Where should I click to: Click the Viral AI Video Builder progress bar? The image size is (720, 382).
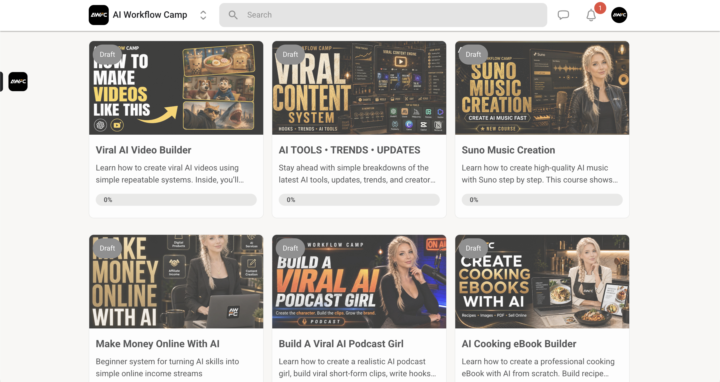pos(176,200)
